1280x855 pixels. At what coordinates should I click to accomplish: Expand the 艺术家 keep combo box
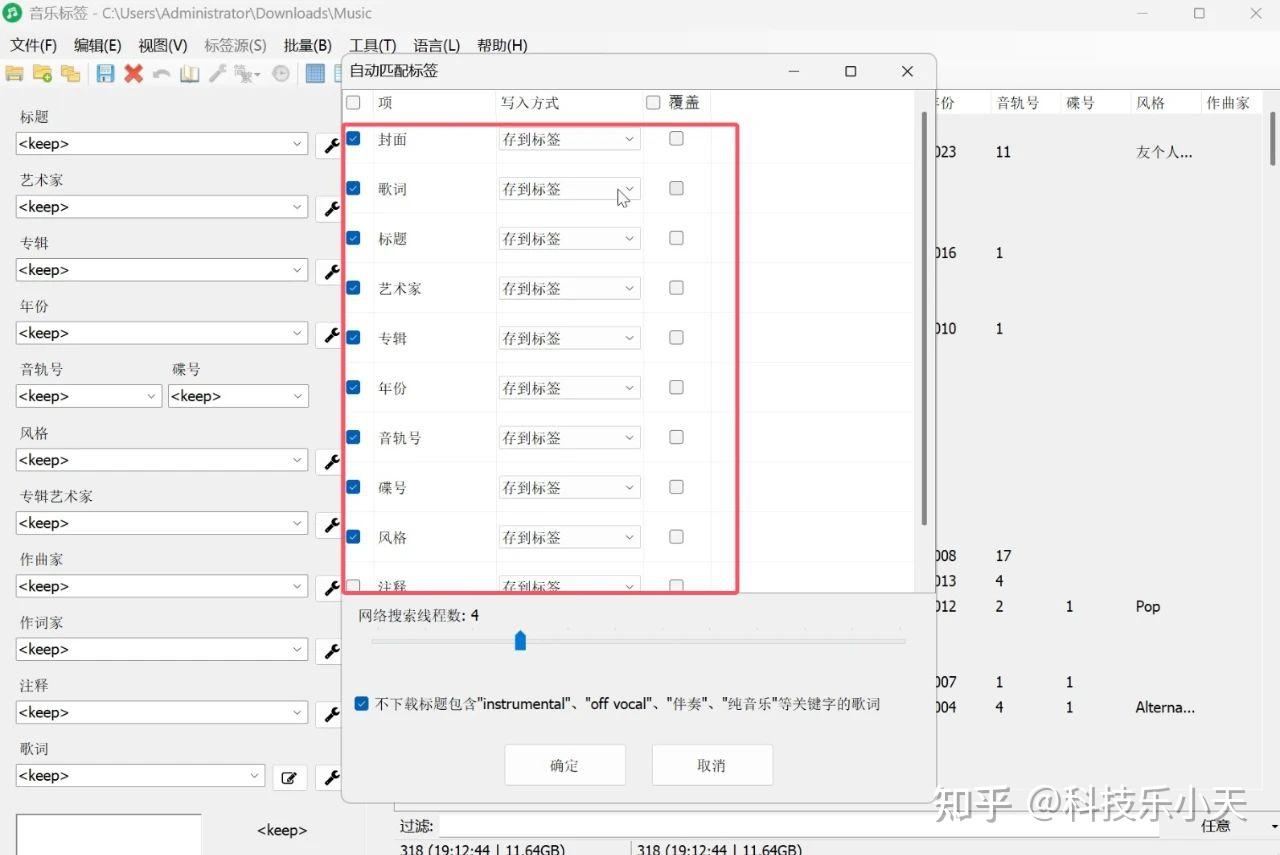click(x=161, y=207)
